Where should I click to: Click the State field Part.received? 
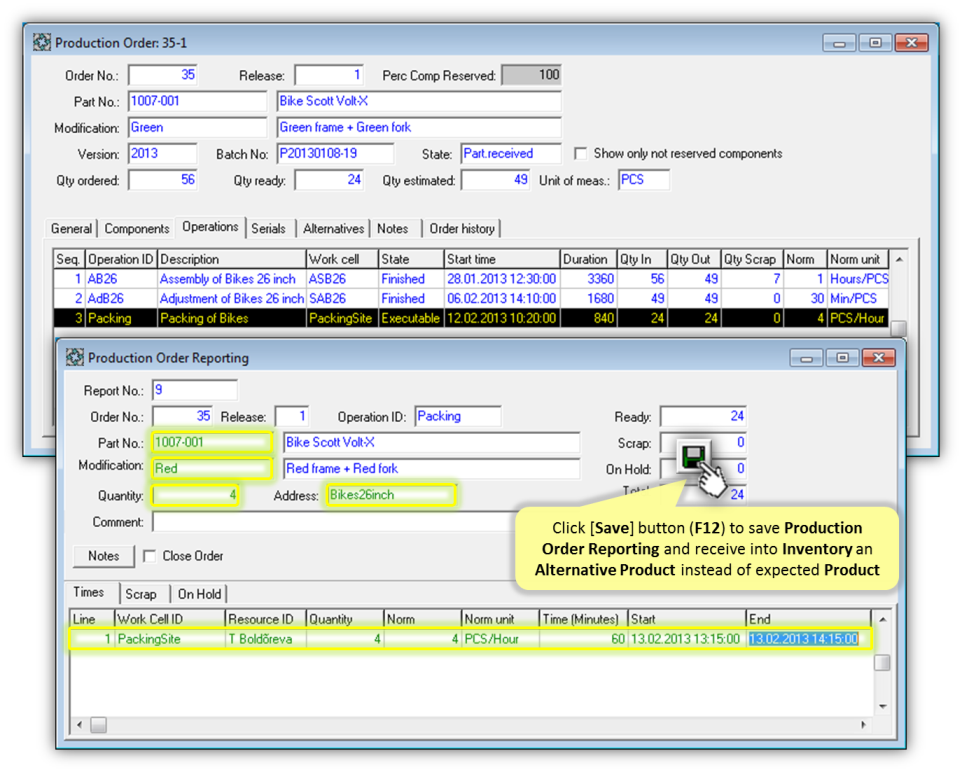510,153
